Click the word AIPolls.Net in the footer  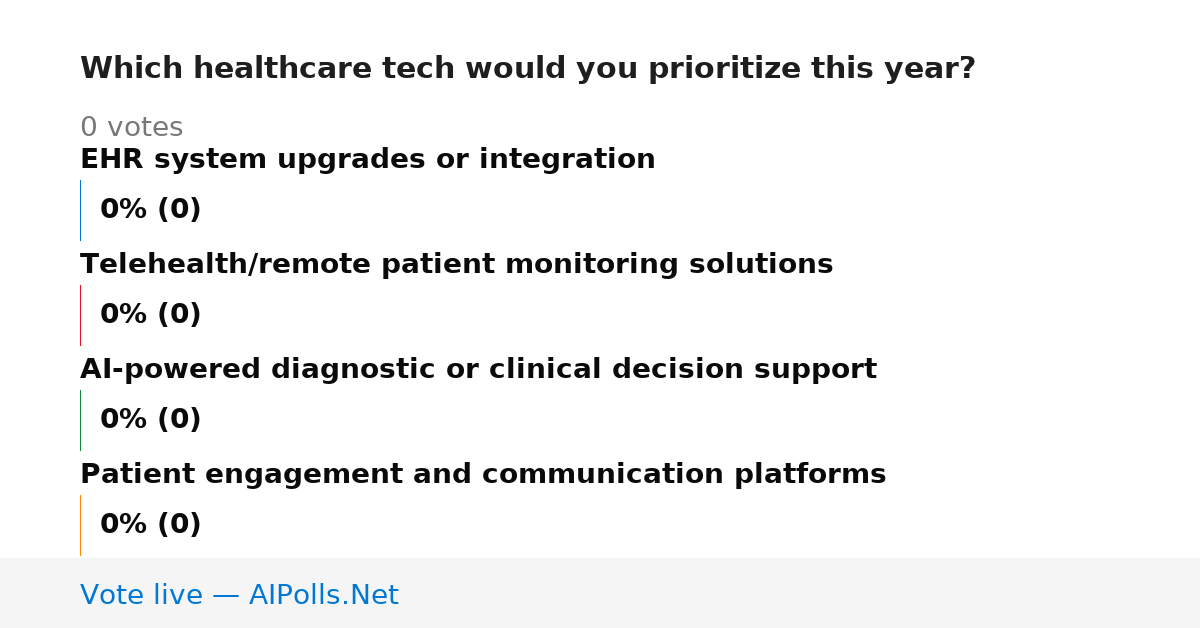[323, 595]
